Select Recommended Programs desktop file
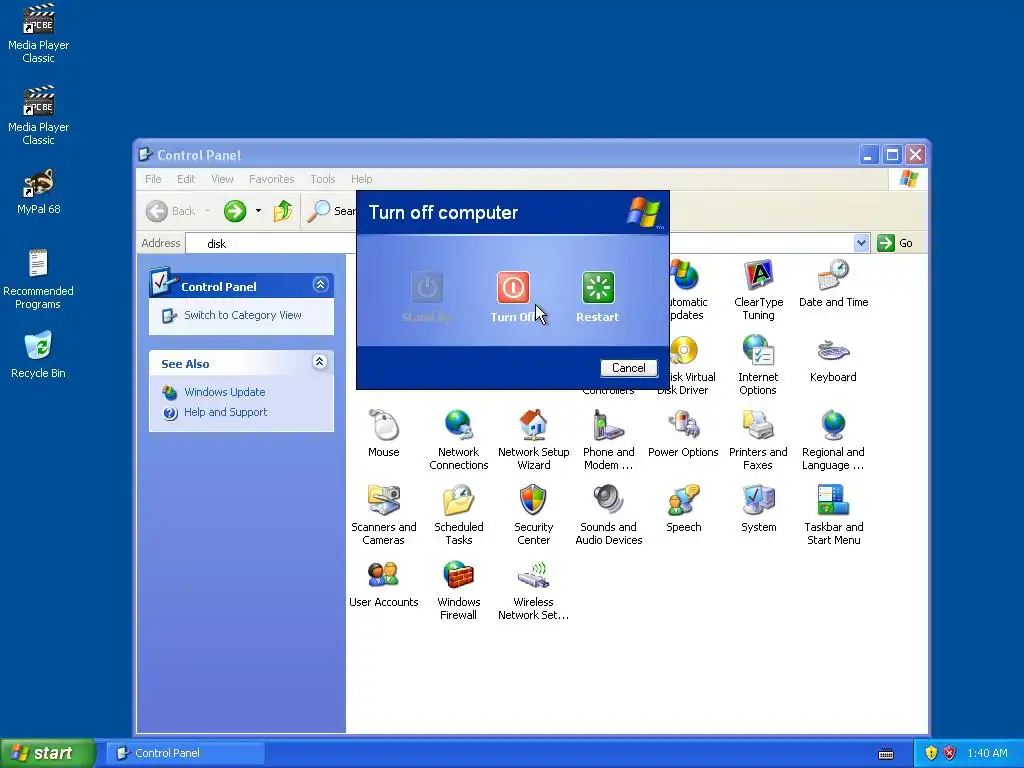 click(x=38, y=280)
